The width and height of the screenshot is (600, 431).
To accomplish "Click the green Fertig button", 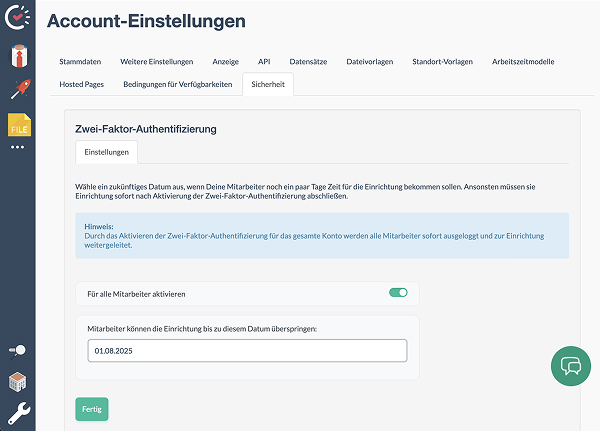I will pyautogui.click(x=92, y=409).
